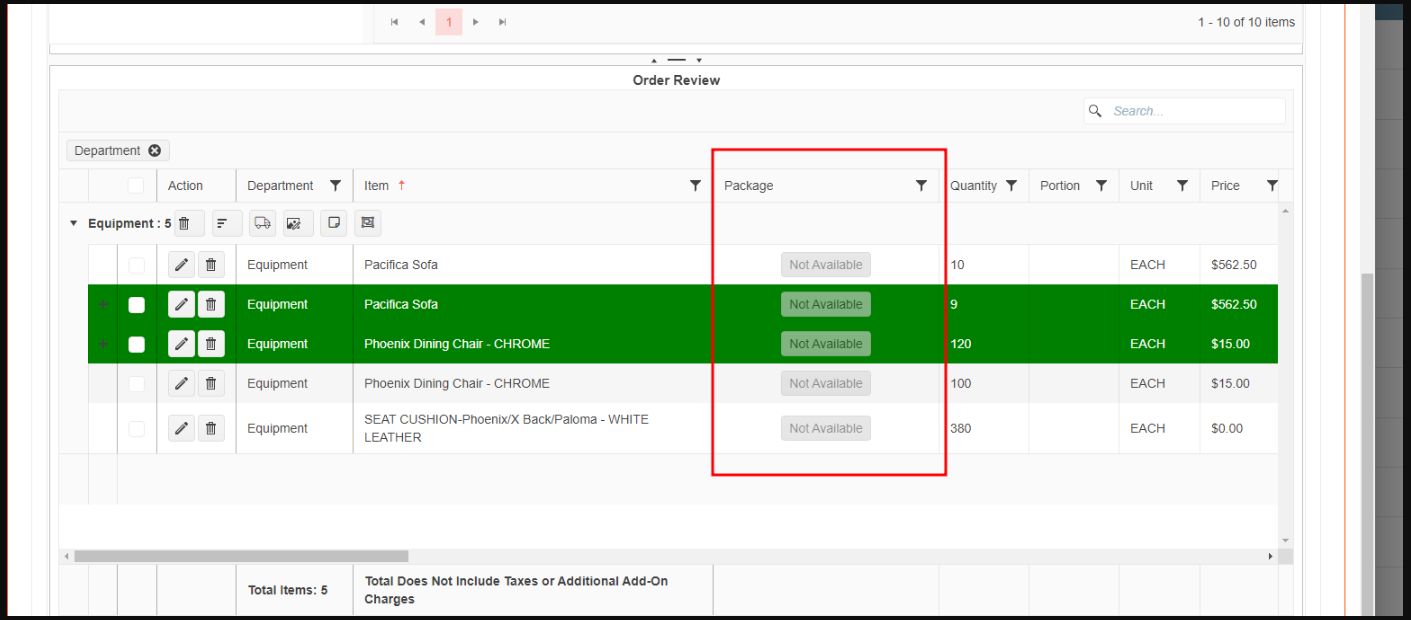The height and width of the screenshot is (620, 1411).
Task: Open the Department column filter menu
Action: pyautogui.click(x=335, y=186)
